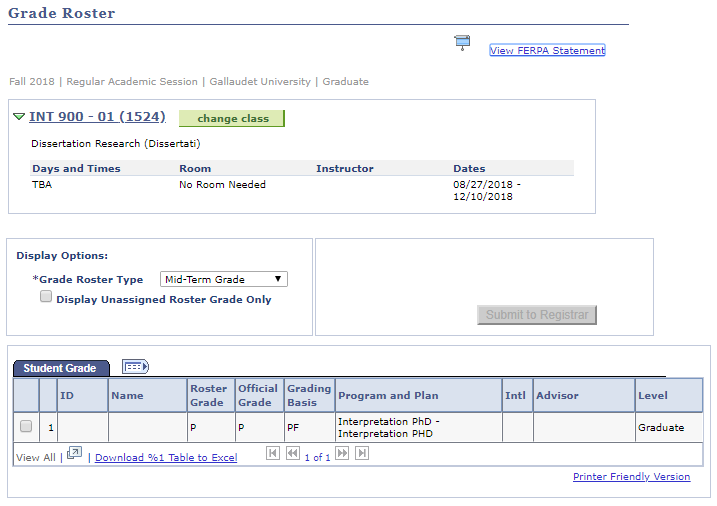This screenshot has width=717, height=506.
Task: Select the Student Grade tab
Action: 60,368
